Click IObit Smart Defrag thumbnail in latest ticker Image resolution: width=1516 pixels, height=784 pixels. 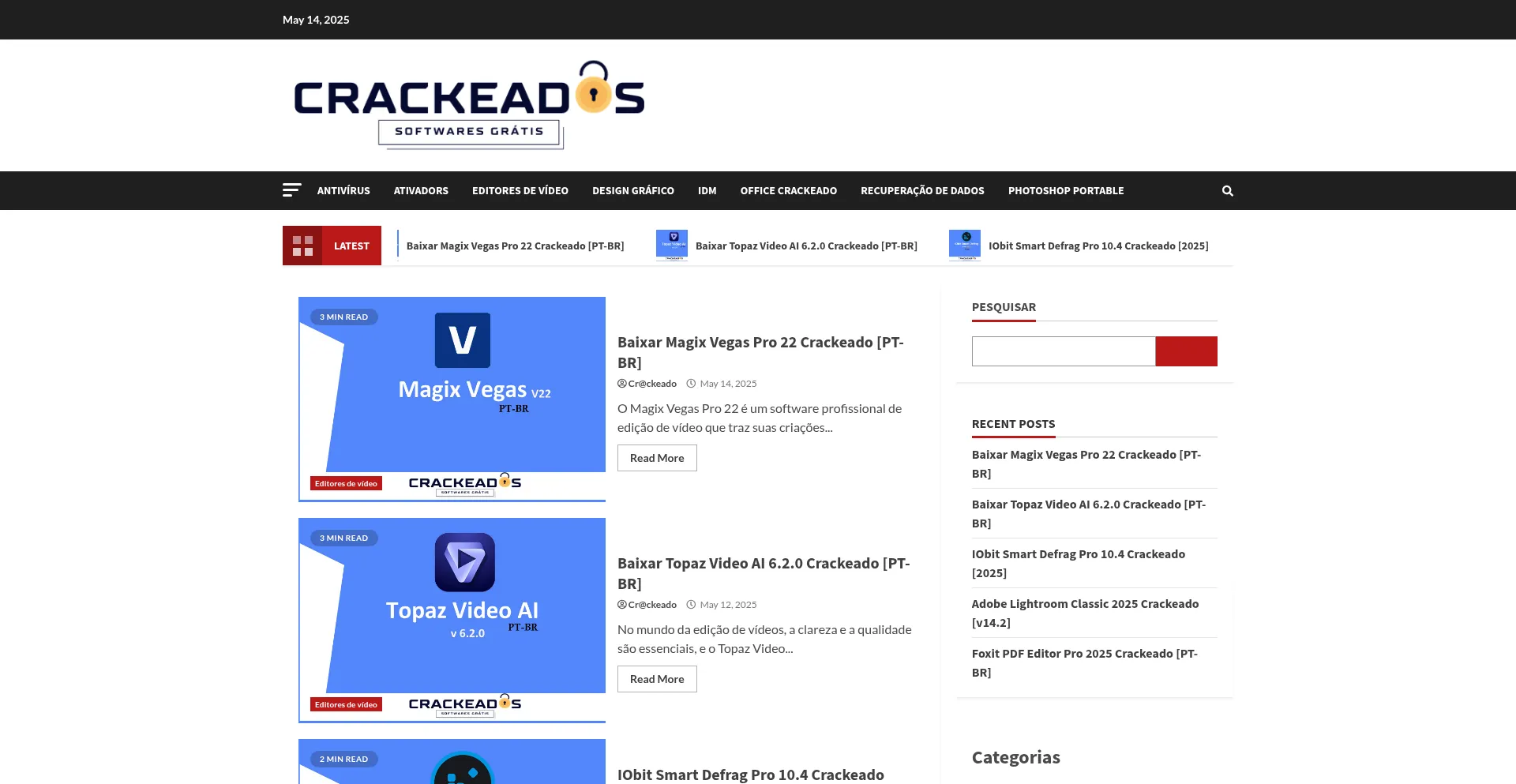tap(965, 245)
